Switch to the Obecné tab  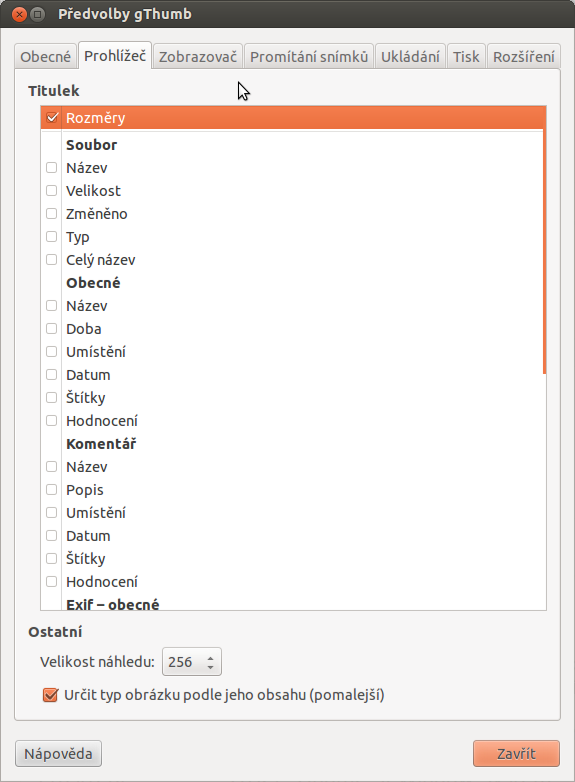pyautogui.click(x=45, y=56)
